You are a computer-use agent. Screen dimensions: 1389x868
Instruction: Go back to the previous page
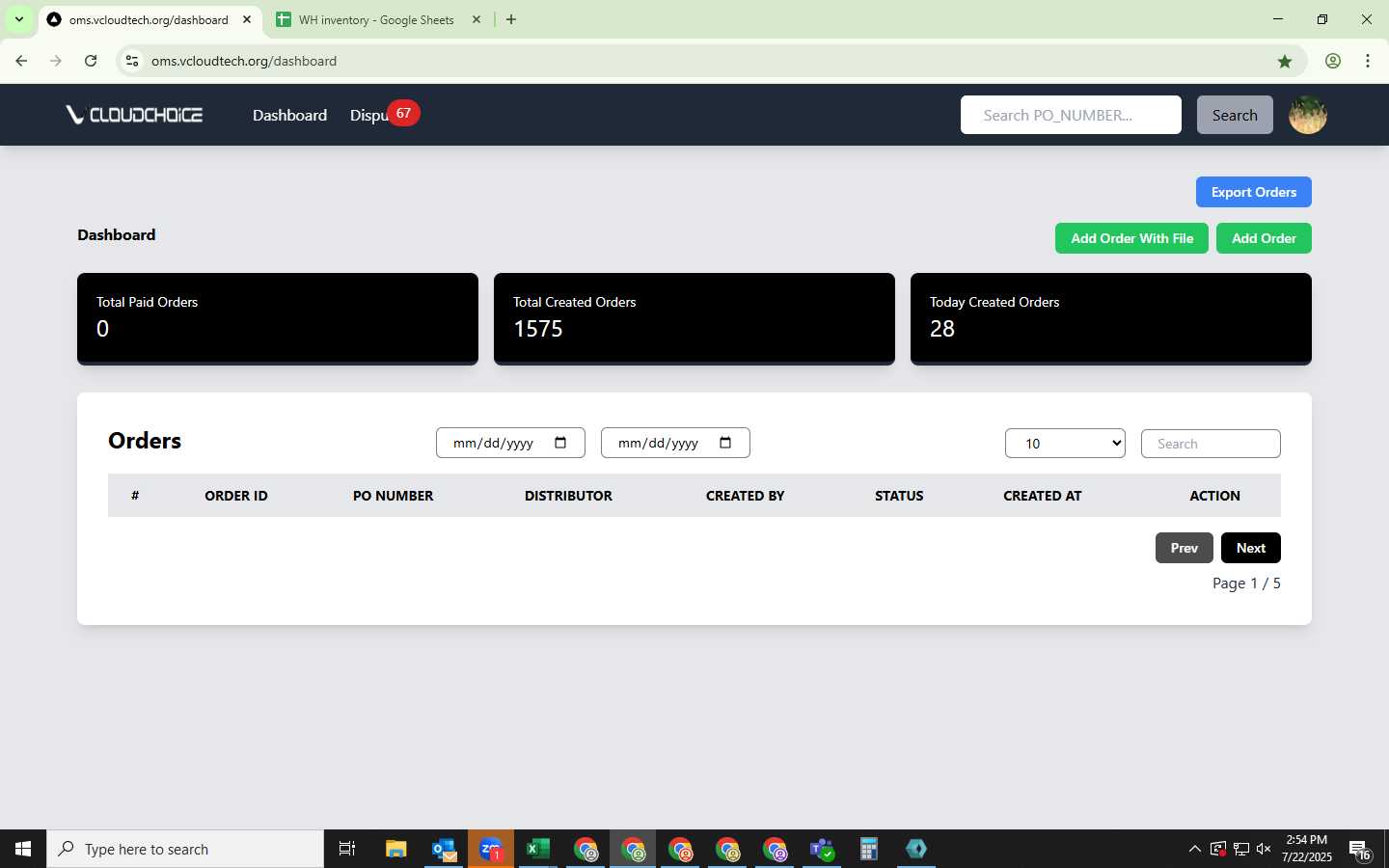pyautogui.click(x=21, y=61)
